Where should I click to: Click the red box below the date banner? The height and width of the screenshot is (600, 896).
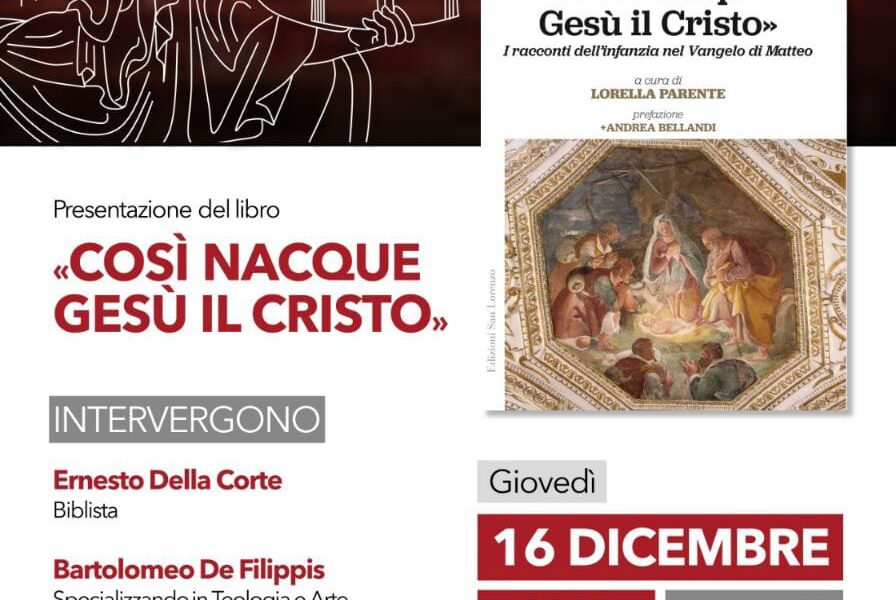click(566, 595)
